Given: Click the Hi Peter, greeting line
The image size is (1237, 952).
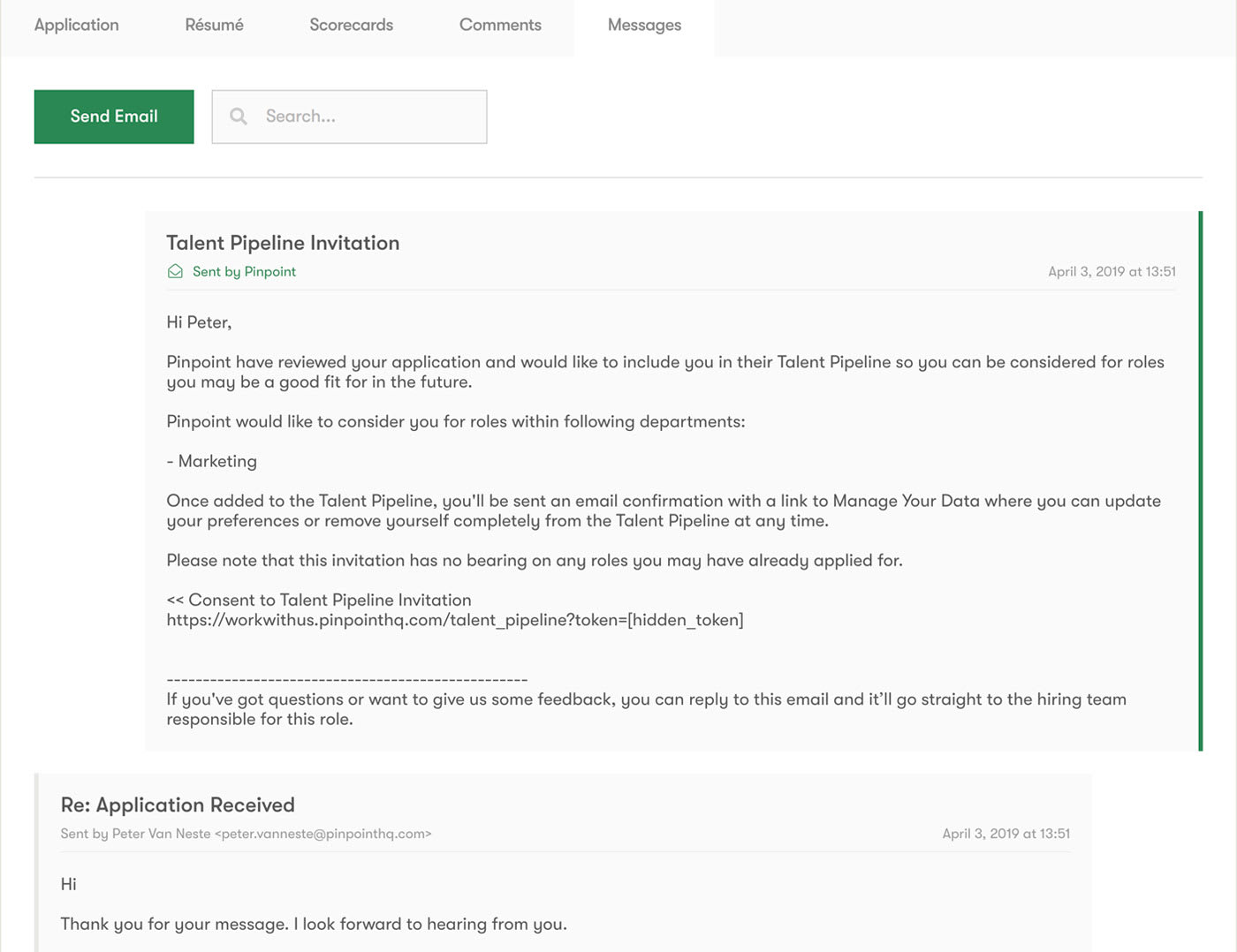Looking at the screenshot, I should click(199, 322).
